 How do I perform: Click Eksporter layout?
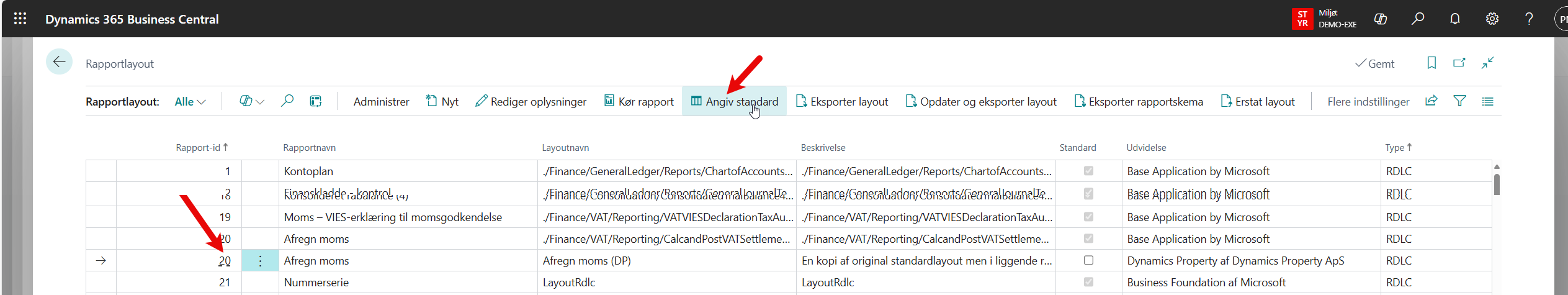pos(842,101)
